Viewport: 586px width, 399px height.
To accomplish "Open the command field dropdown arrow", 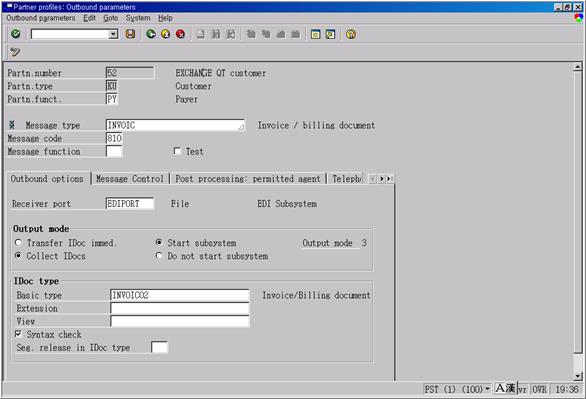I will pos(113,34).
